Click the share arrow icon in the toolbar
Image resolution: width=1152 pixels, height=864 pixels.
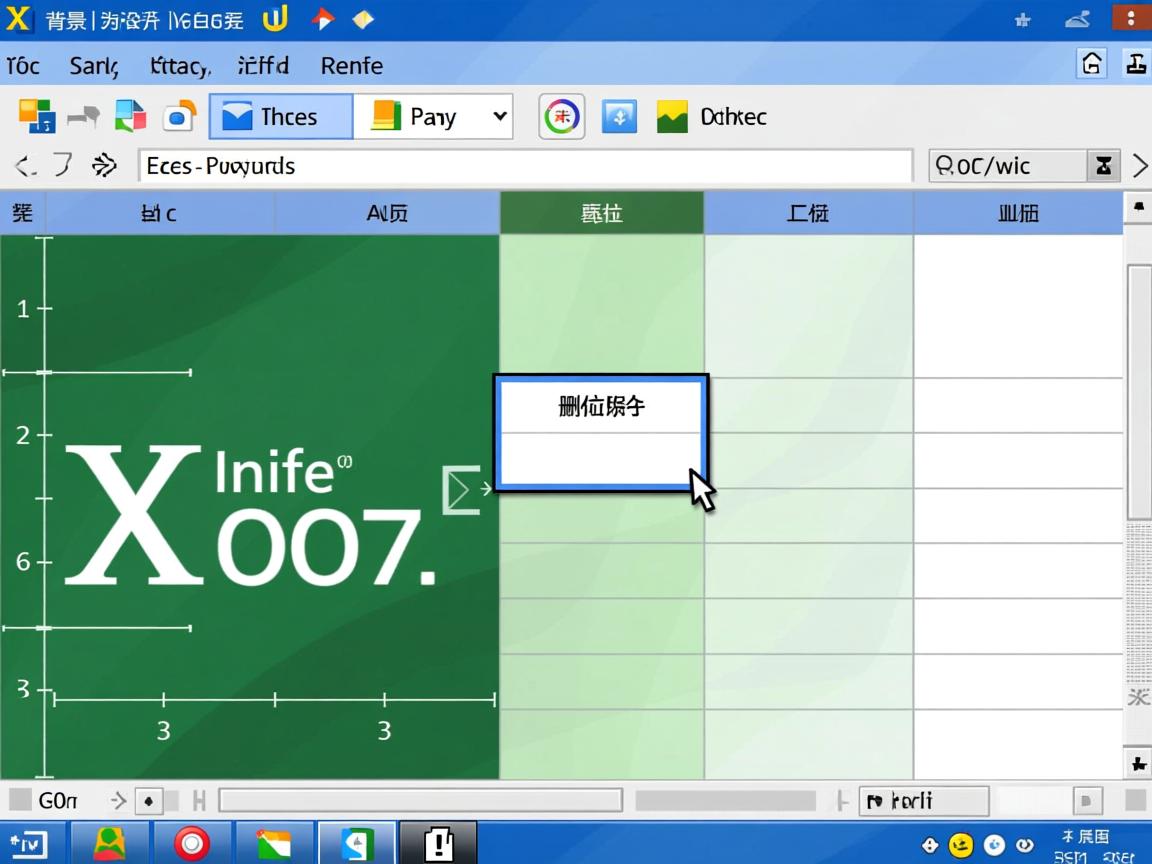point(84,116)
